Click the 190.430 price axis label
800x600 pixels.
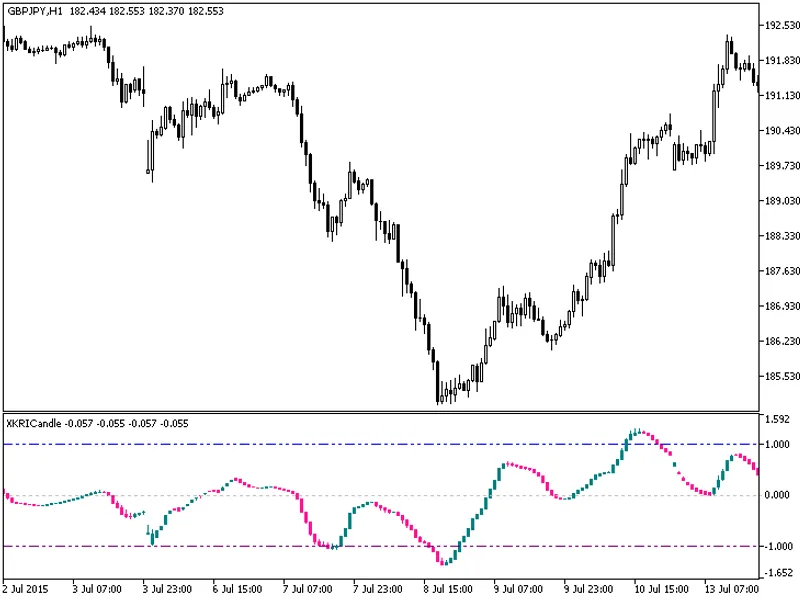pos(782,131)
